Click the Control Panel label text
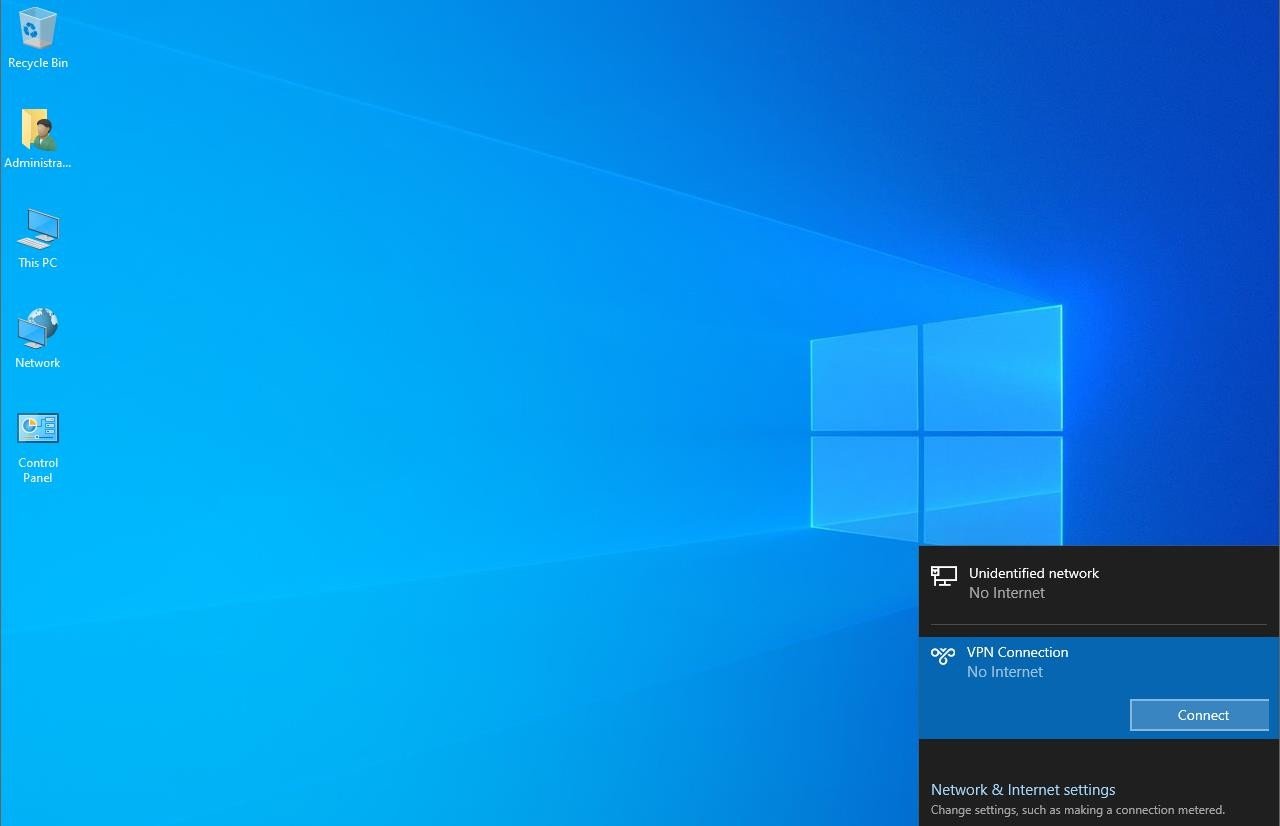This screenshot has height=826, width=1280. (x=38, y=470)
